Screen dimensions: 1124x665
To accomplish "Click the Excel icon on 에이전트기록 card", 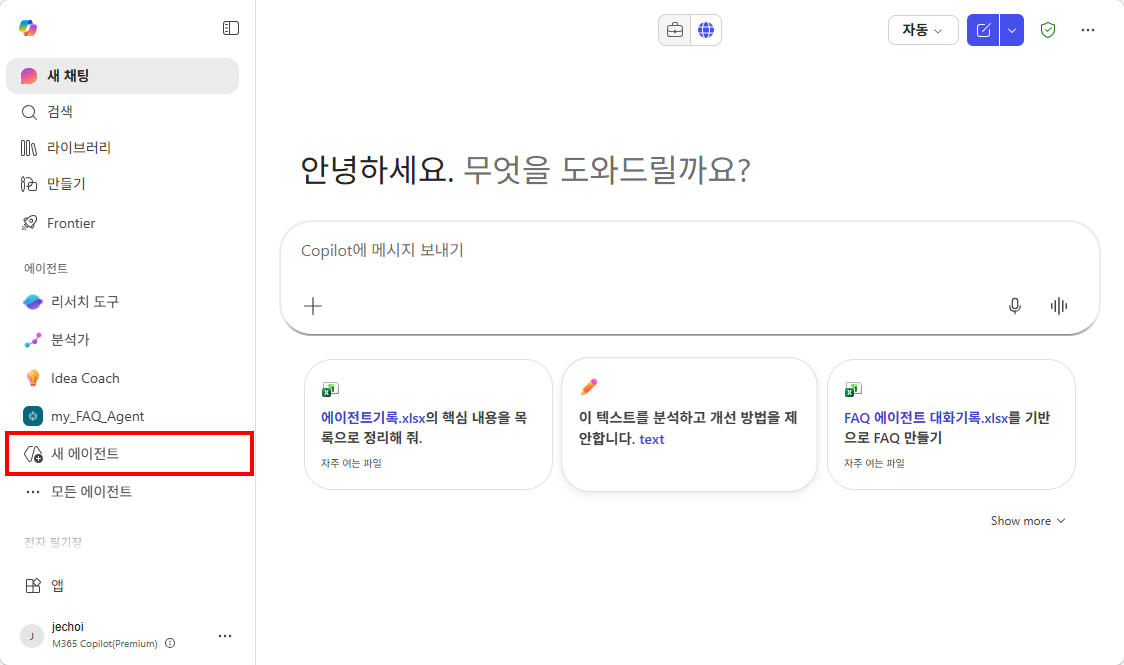I will (330, 389).
